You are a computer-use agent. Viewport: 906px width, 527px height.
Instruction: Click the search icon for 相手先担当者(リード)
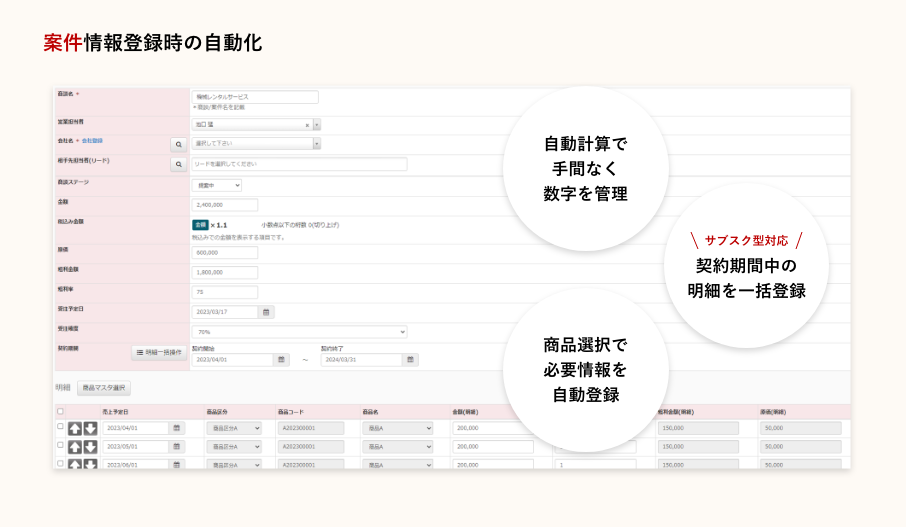(178, 164)
